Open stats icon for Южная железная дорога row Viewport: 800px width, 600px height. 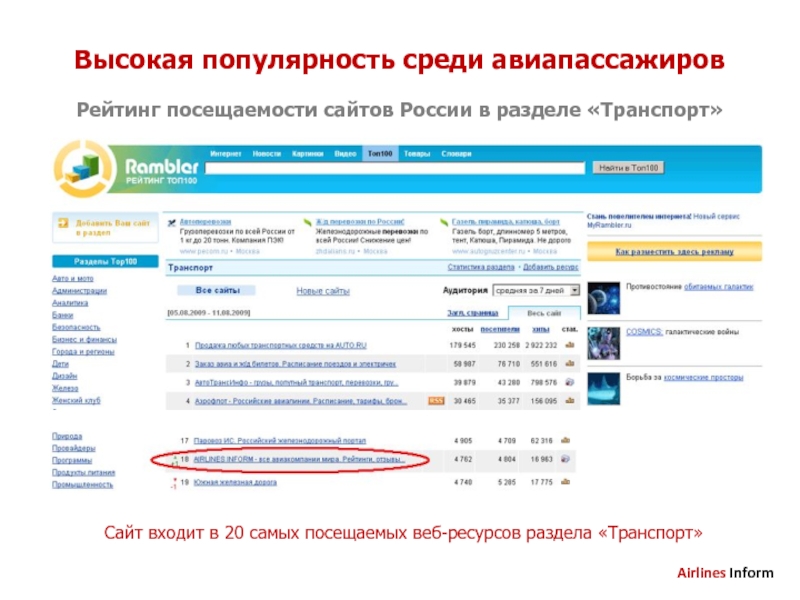click(565, 482)
